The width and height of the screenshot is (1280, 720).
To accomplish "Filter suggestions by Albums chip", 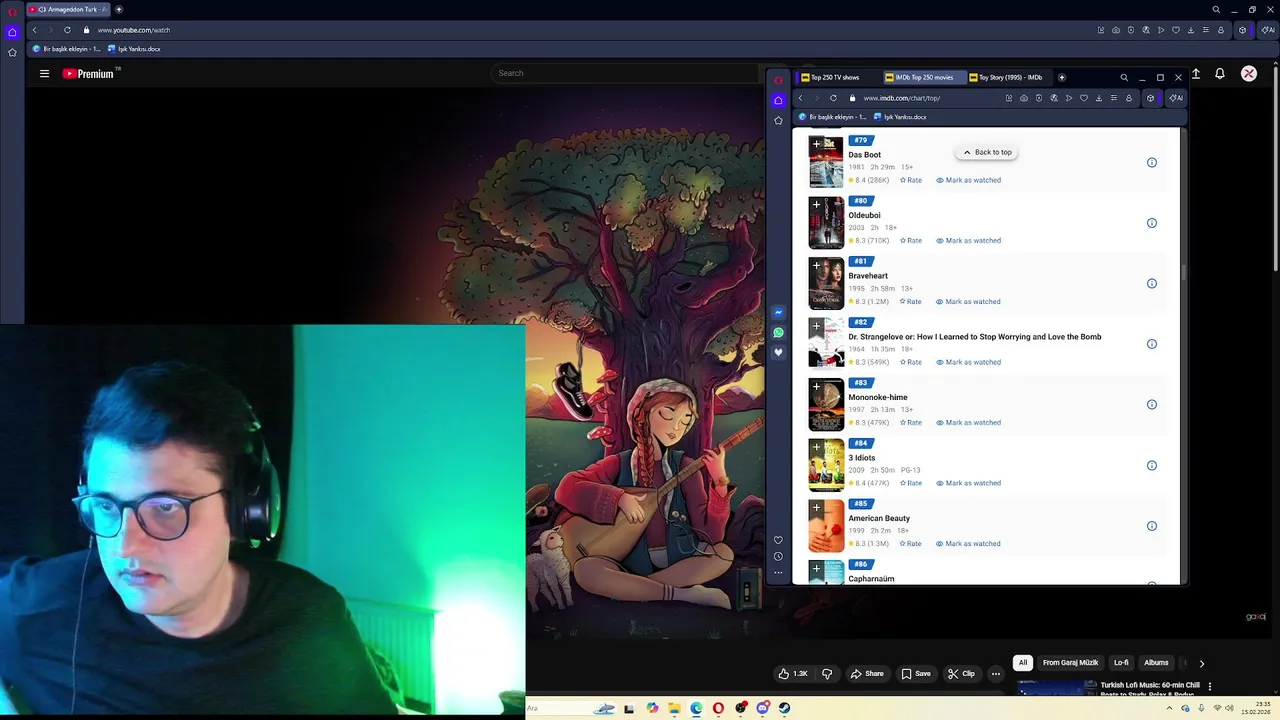I will tap(1156, 663).
